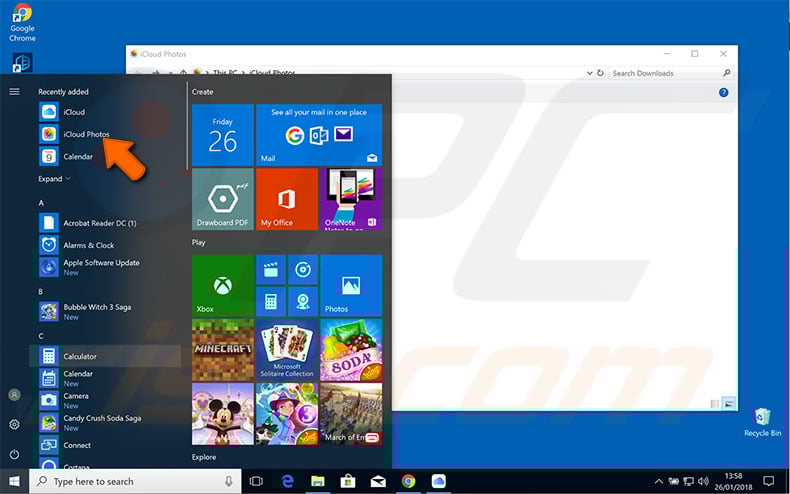Click the Explore group heading
The width and height of the screenshot is (790, 494).
tap(204, 457)
